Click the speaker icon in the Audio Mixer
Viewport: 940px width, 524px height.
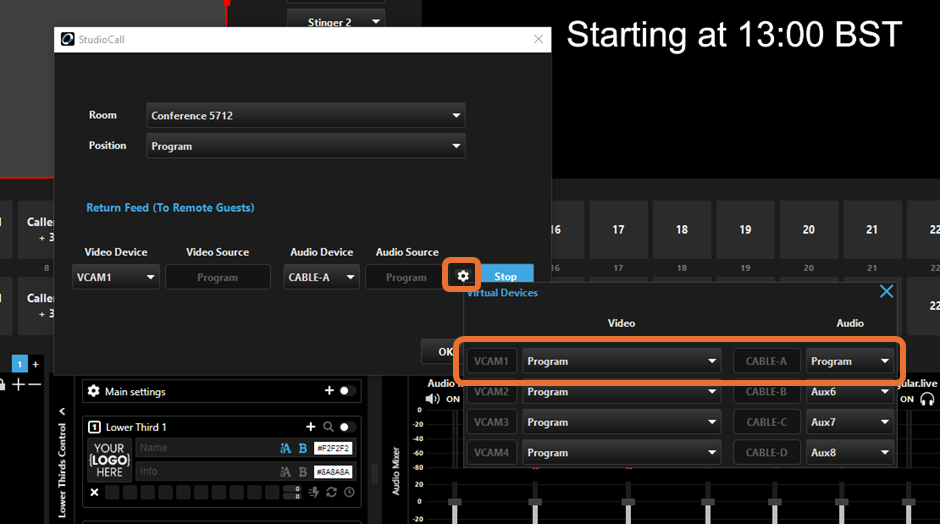[x=432, y=399]
